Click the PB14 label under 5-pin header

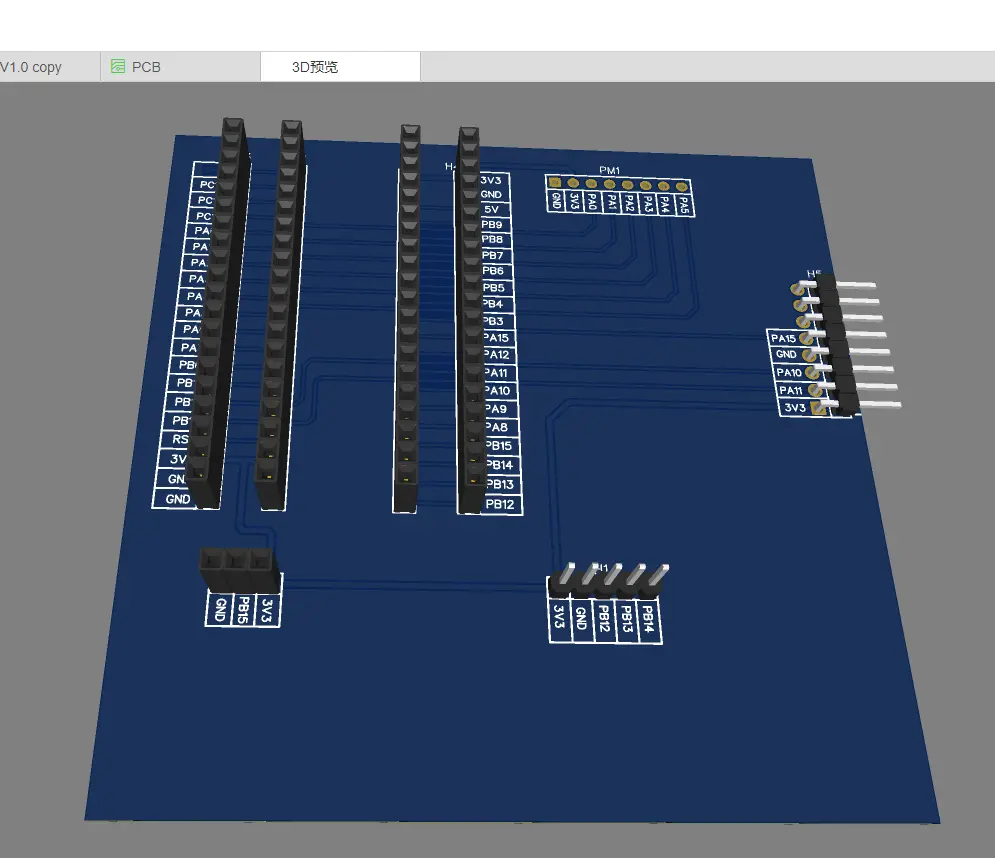(x=648, y=620)
